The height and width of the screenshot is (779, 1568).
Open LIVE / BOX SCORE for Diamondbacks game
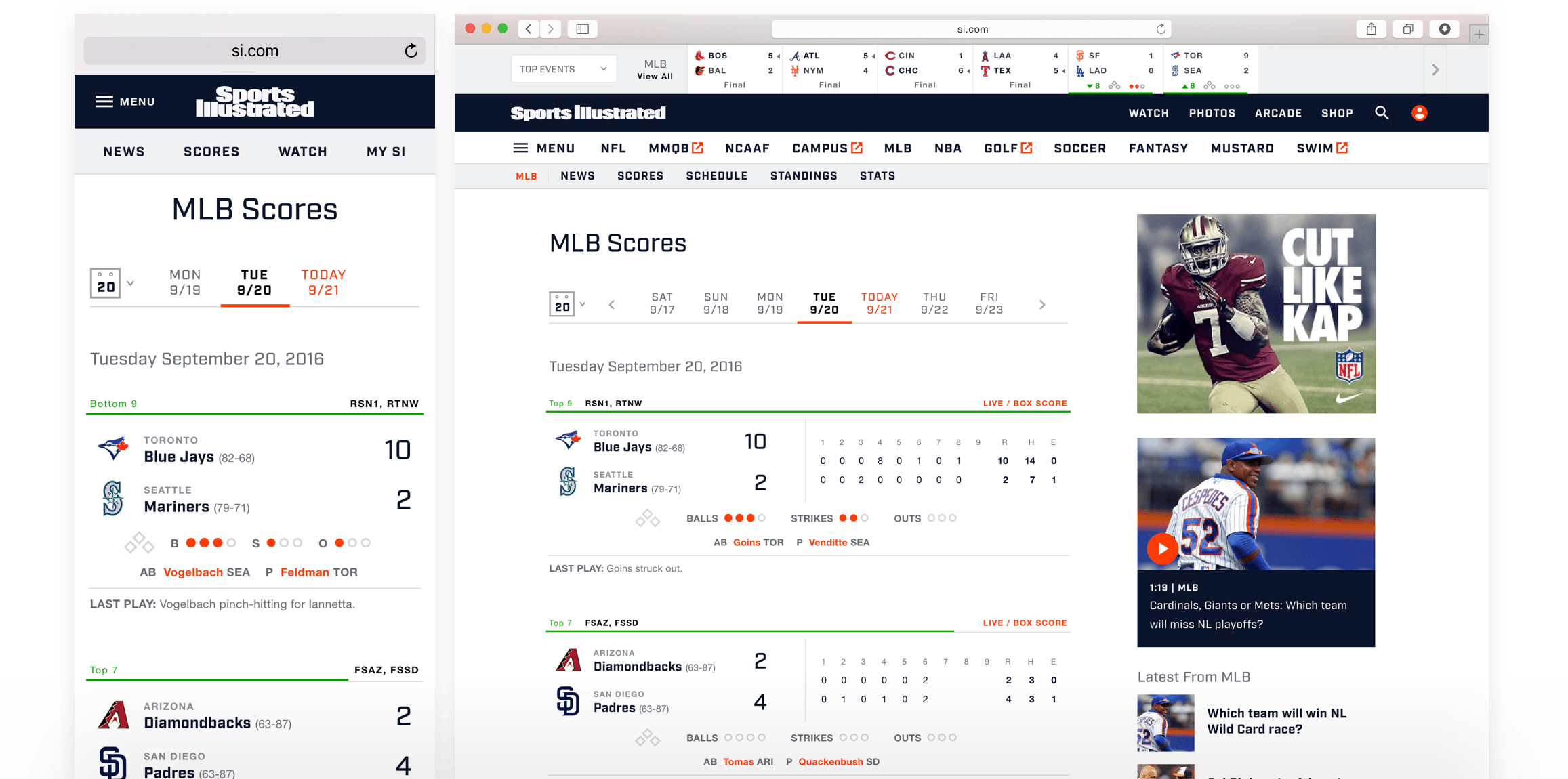1025,623
